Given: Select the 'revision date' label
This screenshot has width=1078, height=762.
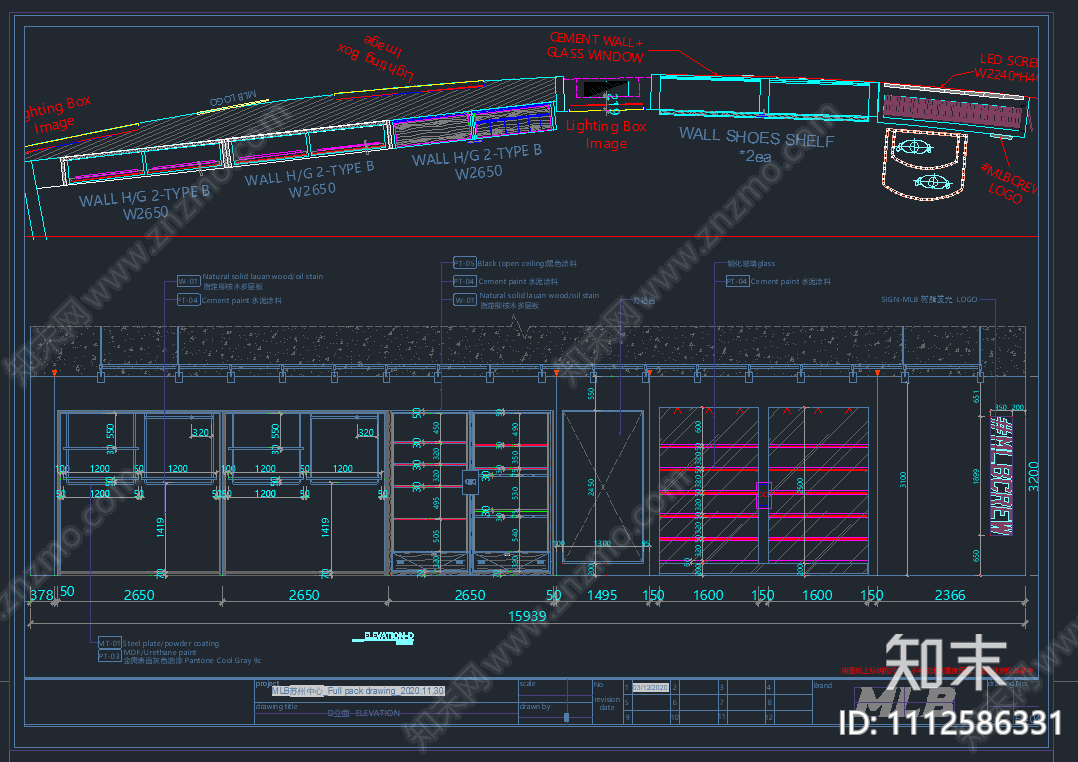Looking at the screenshot, I should click(x=606, y=703).
